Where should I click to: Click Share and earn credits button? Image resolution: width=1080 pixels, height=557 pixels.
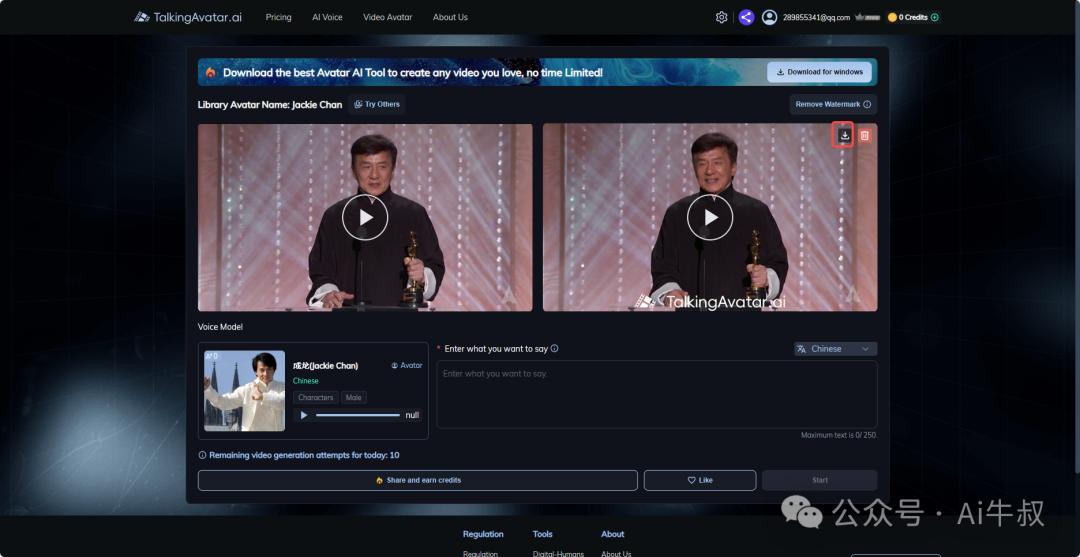tap(417, 481)
